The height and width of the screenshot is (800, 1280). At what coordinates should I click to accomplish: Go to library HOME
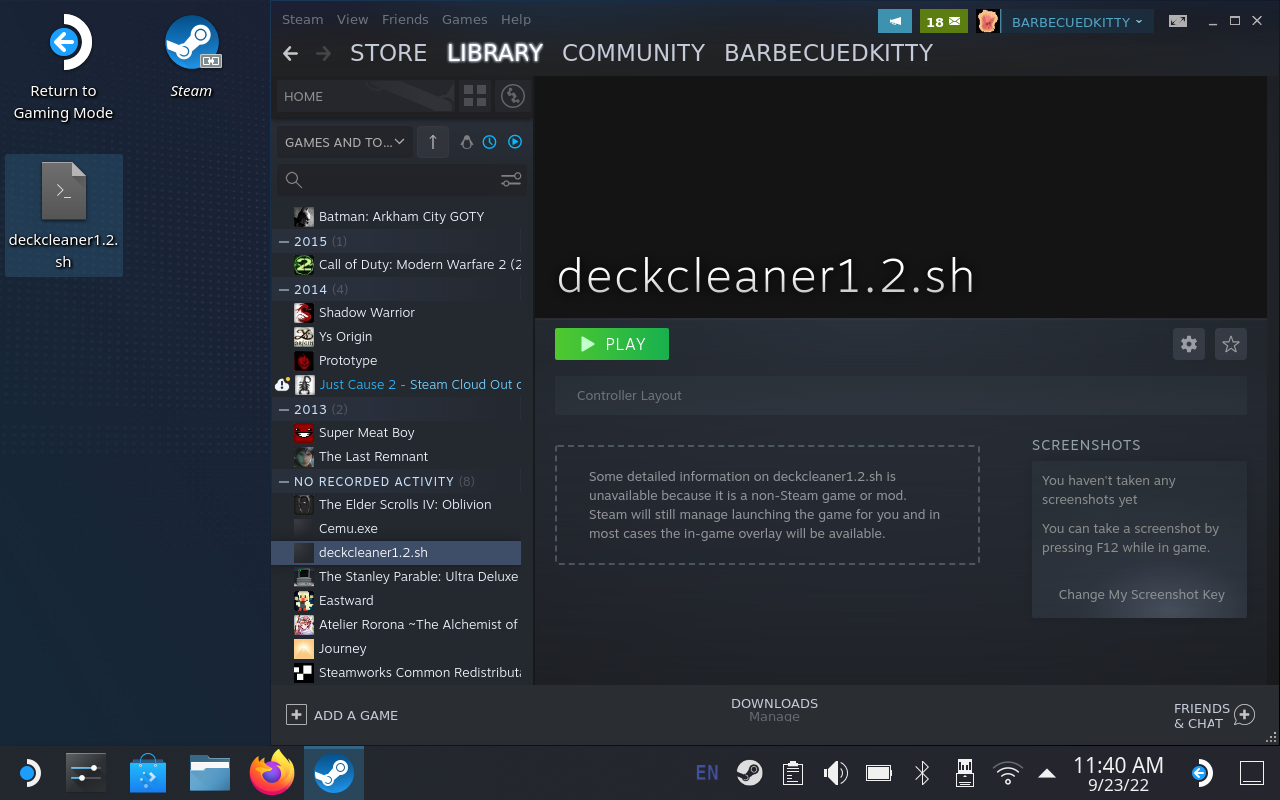click(x=366, y=96)
